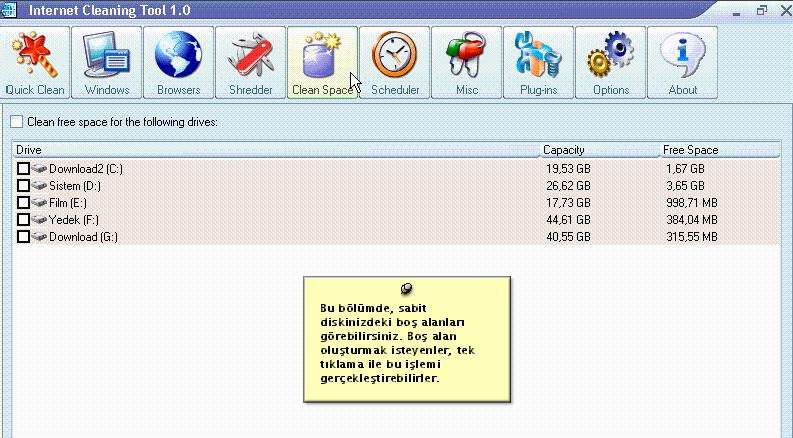Click free space value '1,67 GB'

pyautogui.click(x=685, y=169)
